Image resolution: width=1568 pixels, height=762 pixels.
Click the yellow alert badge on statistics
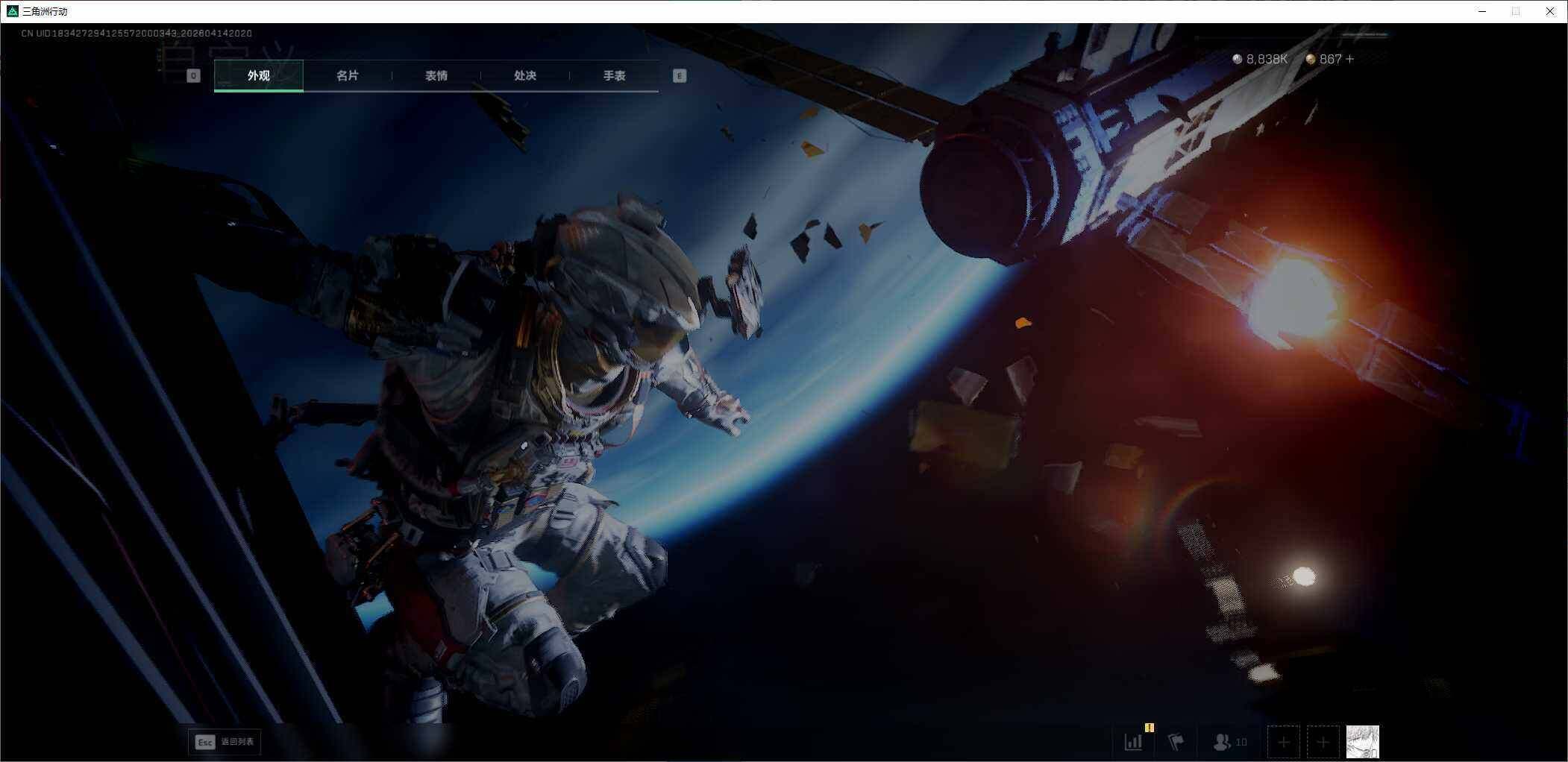(x=1150, y=727)
